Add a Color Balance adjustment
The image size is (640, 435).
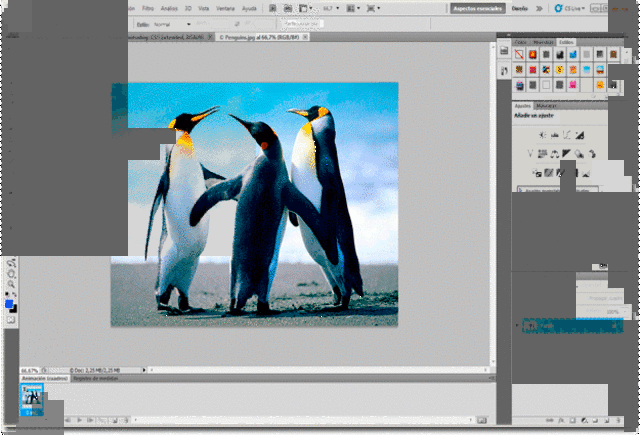[554, 154]
